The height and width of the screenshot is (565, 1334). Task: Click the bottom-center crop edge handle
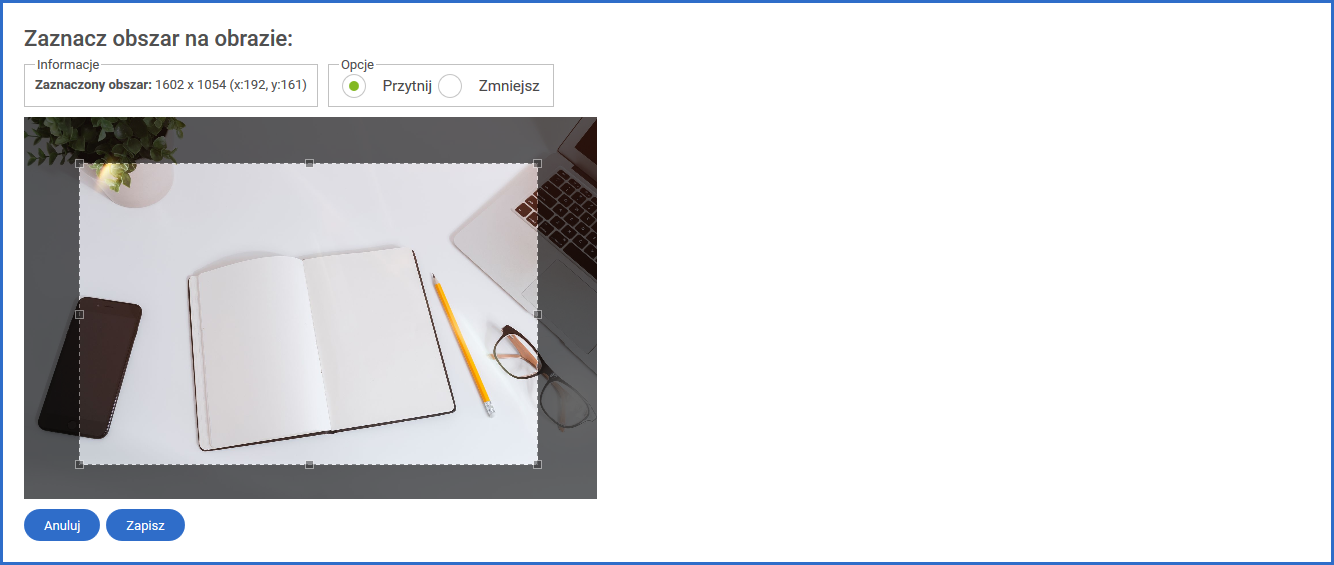click(x=309, y=464)
